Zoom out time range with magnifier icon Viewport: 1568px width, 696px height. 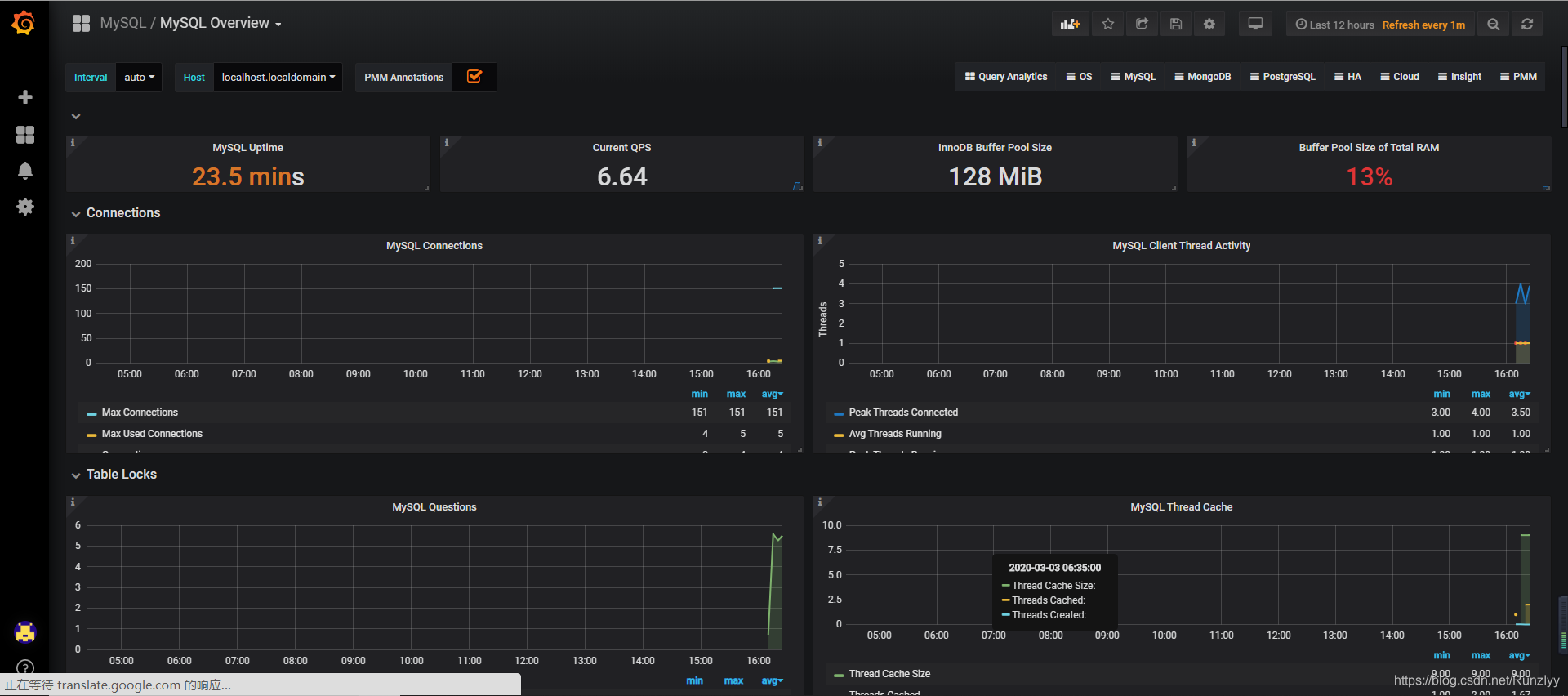(1494, 25)
